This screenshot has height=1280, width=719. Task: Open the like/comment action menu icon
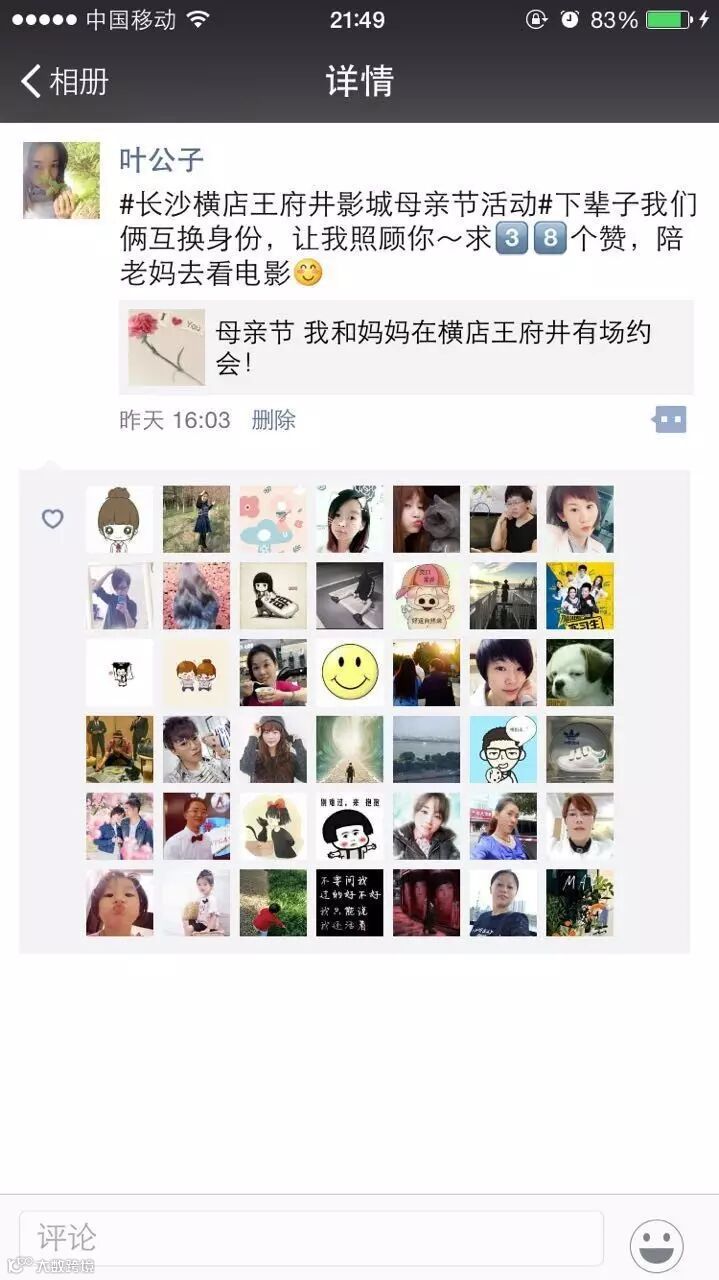coord(669,419)
